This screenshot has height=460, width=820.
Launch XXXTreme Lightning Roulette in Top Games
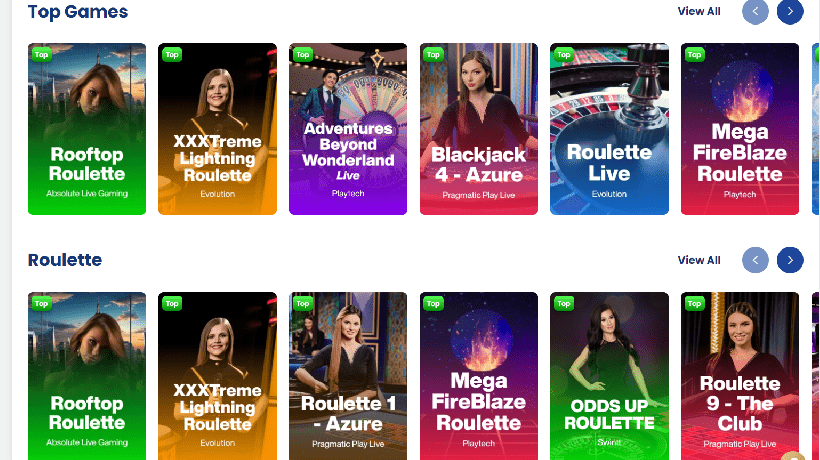coord(218,129)
